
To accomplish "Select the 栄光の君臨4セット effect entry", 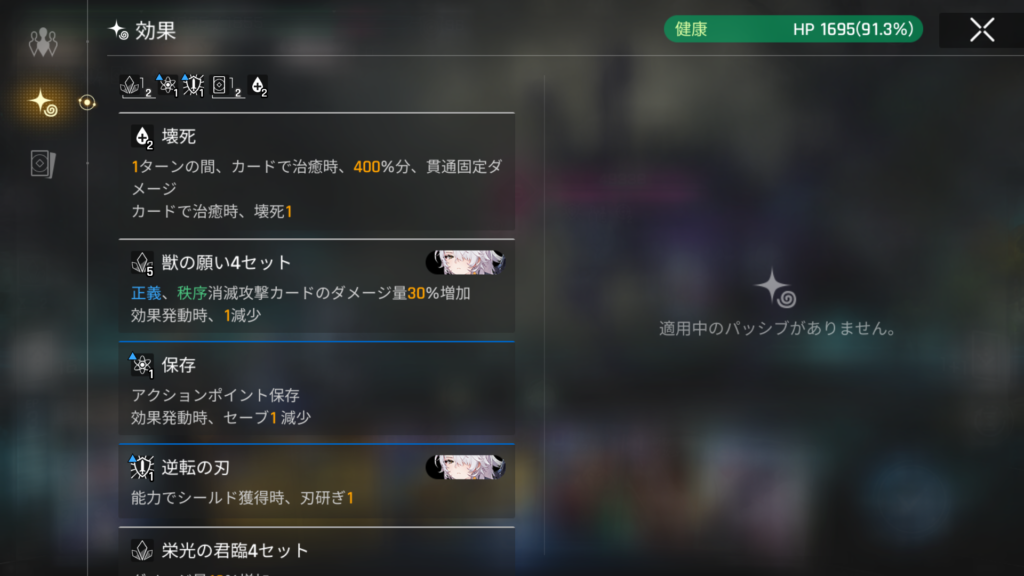I will (317, 552).
